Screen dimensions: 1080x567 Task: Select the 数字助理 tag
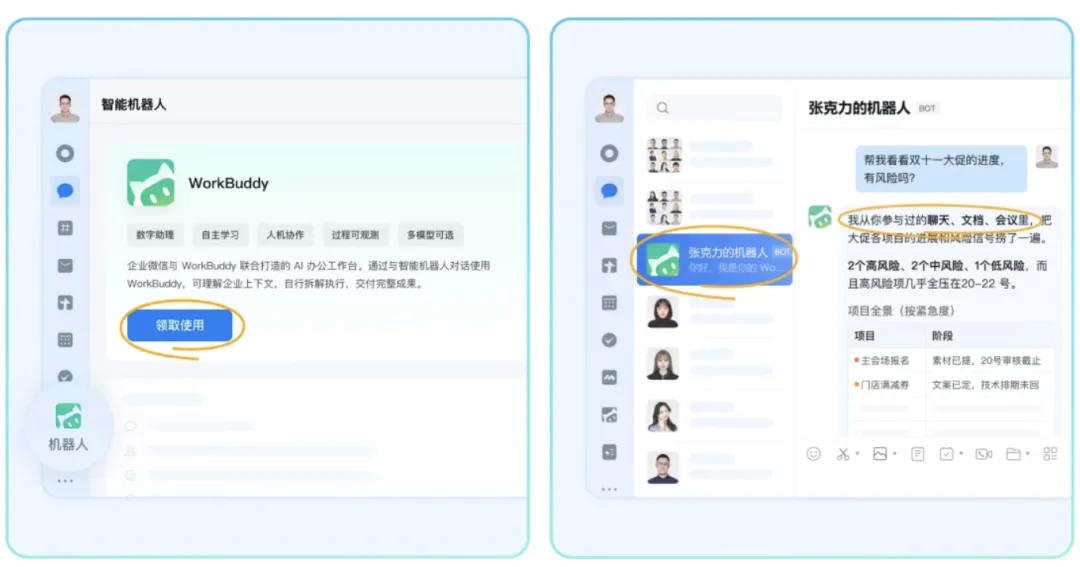pos(155,235)
